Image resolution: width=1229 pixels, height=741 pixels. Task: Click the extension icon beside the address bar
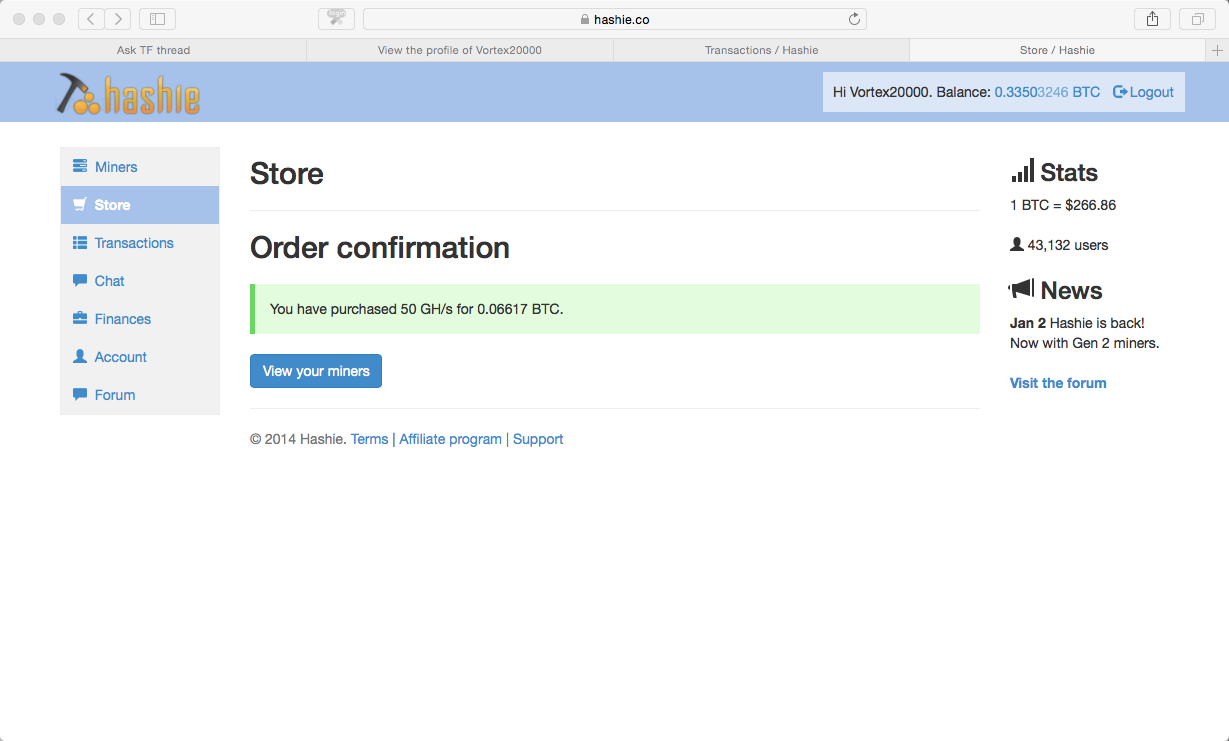pos(336,19)
